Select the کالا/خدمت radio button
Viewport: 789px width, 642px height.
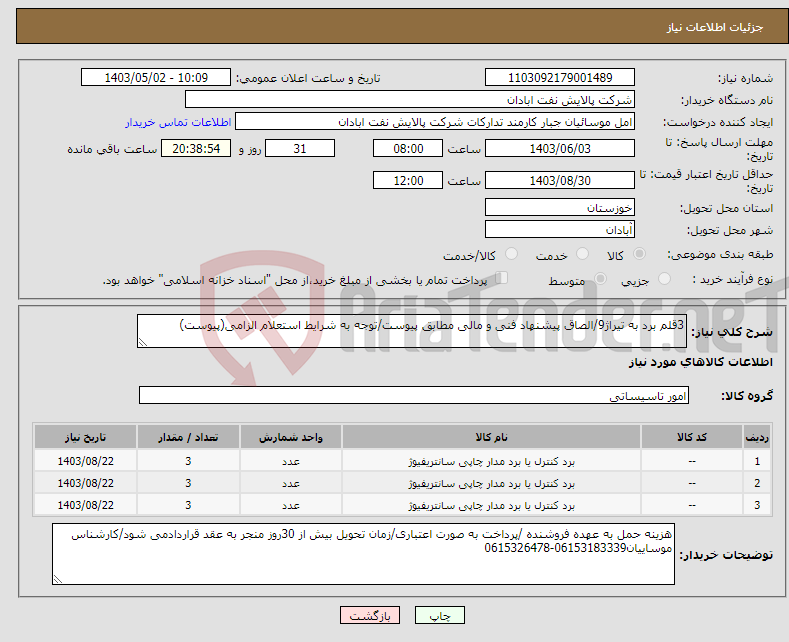511,254
